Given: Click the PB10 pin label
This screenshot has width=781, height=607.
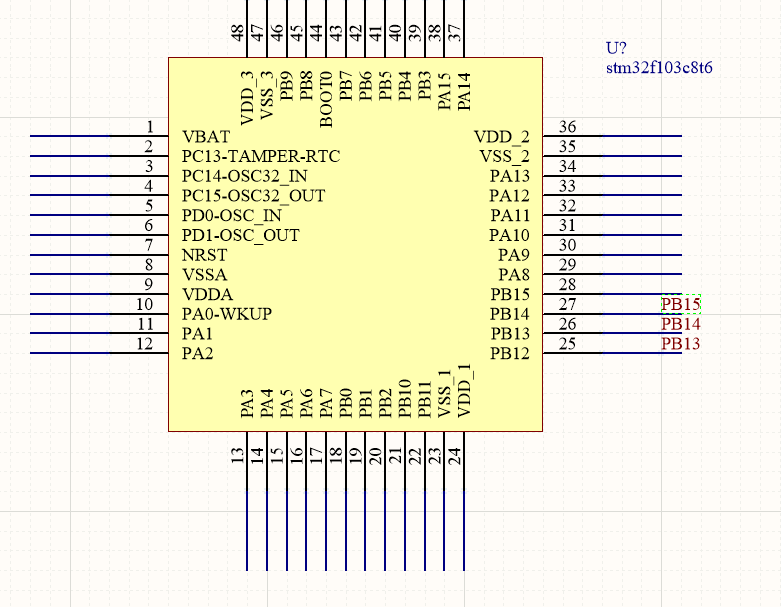Looking at the screenshot, I should [x=405, y=398].
